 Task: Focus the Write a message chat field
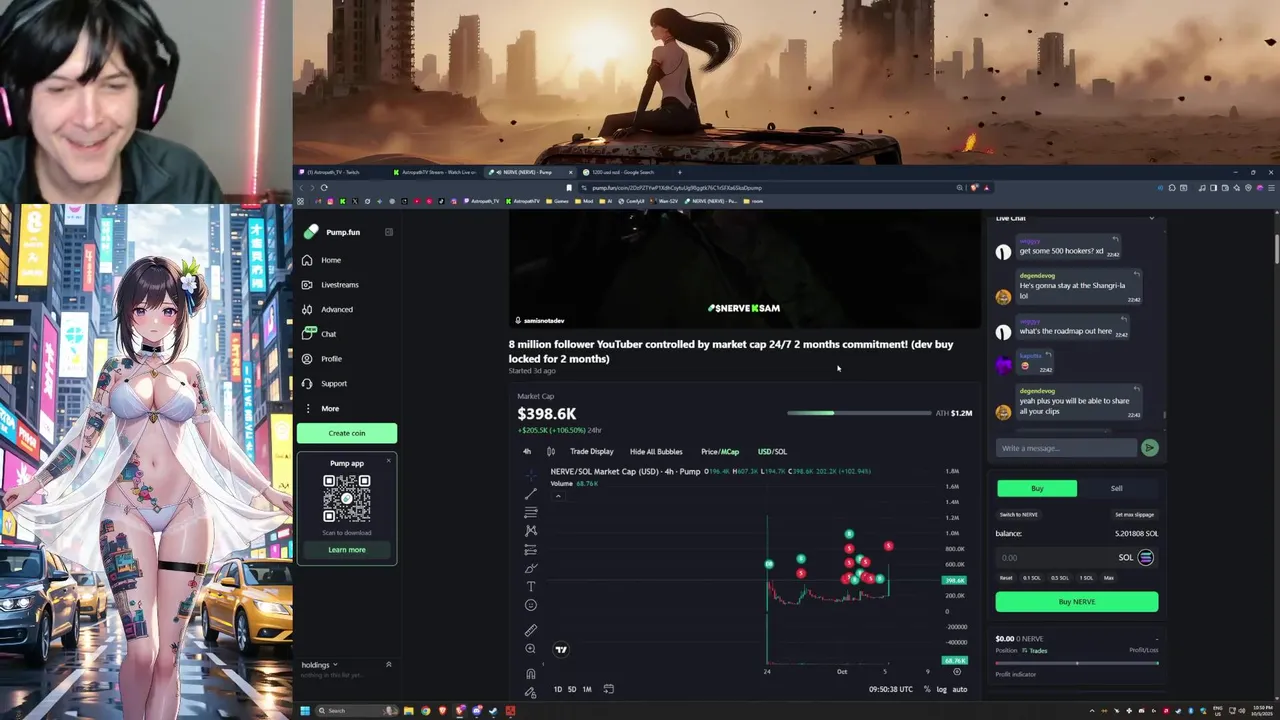1066,448
